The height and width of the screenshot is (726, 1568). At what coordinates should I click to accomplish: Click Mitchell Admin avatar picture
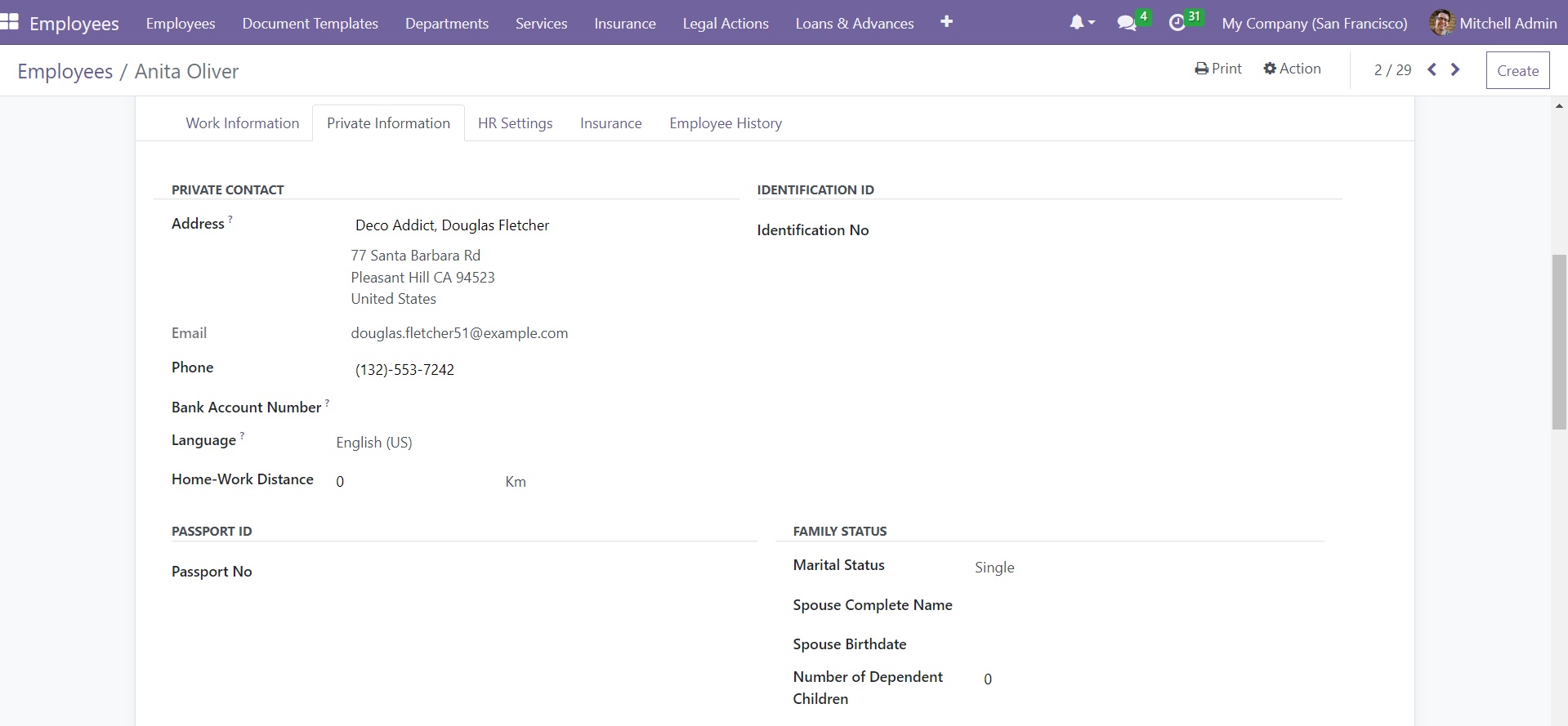point(1441,23)
